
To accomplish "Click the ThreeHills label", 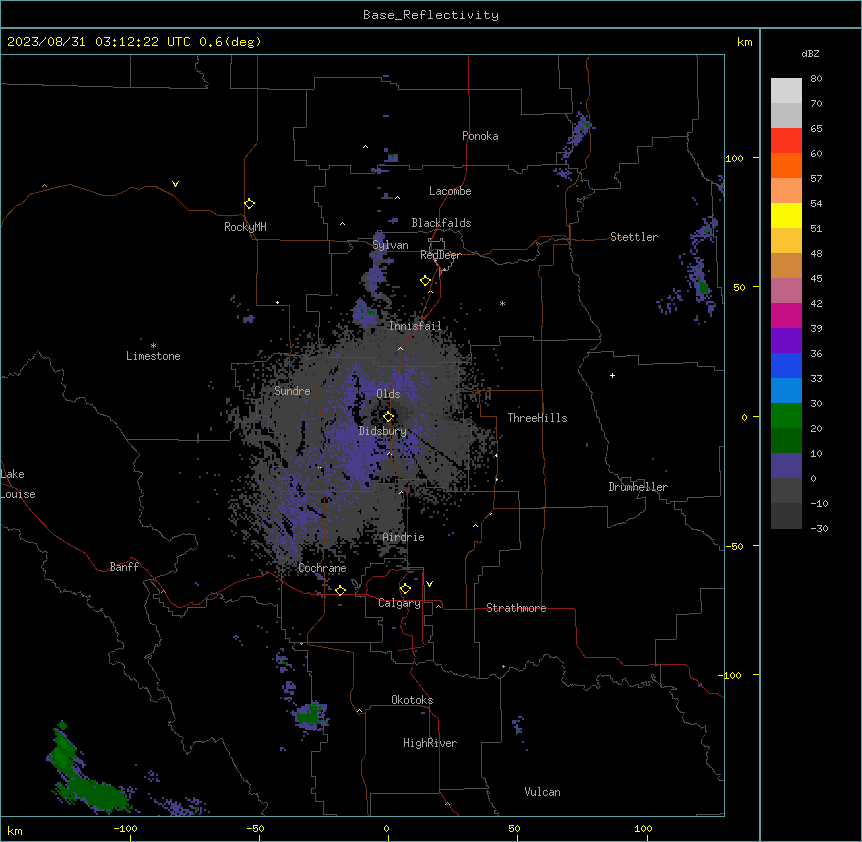I will [537, 418].
